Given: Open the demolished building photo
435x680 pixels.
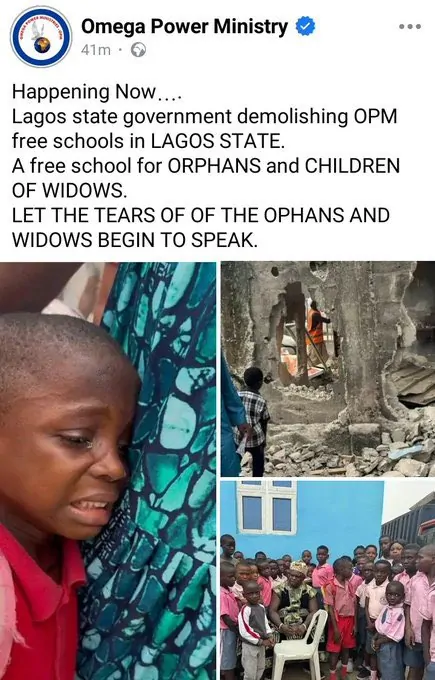Looking at the screenshot, I should 328,369.
